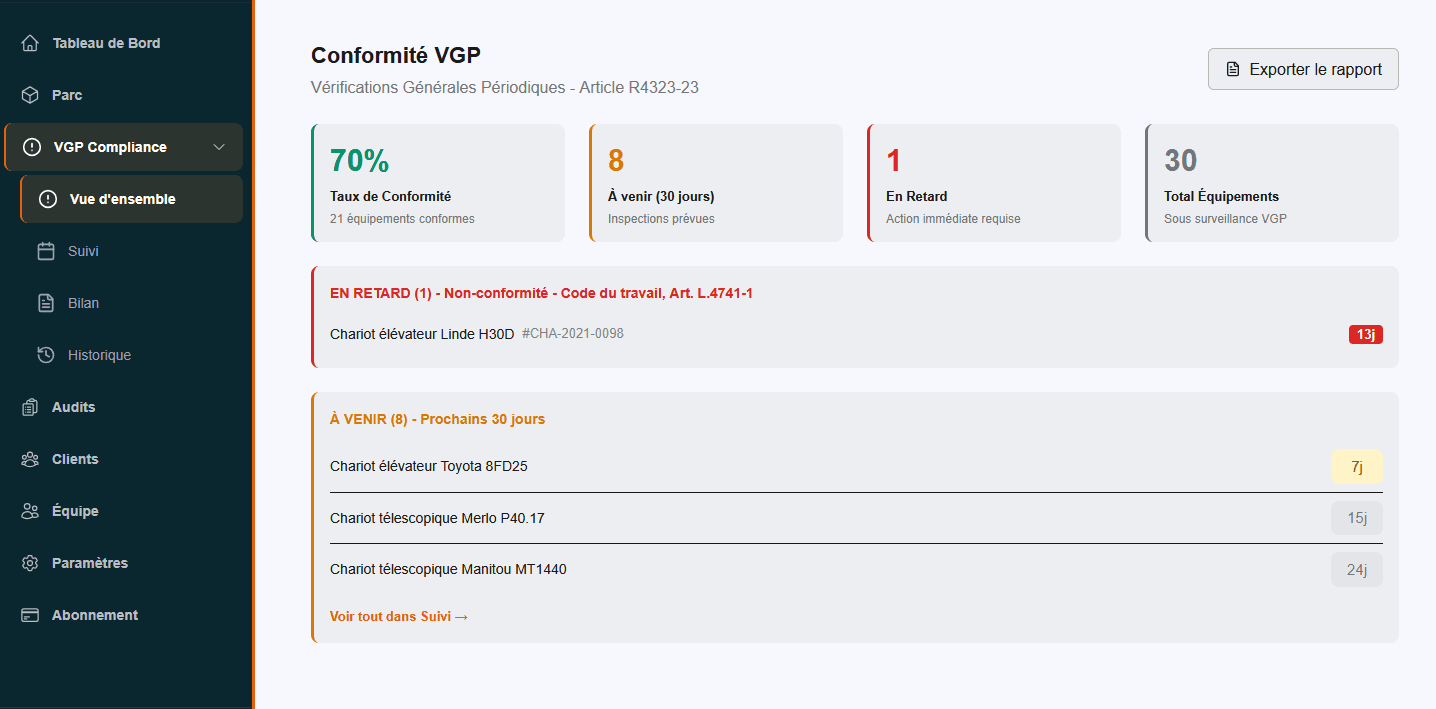1436x709 pixels.
Task: Open the En Retard statistics card
Action: 994,183
